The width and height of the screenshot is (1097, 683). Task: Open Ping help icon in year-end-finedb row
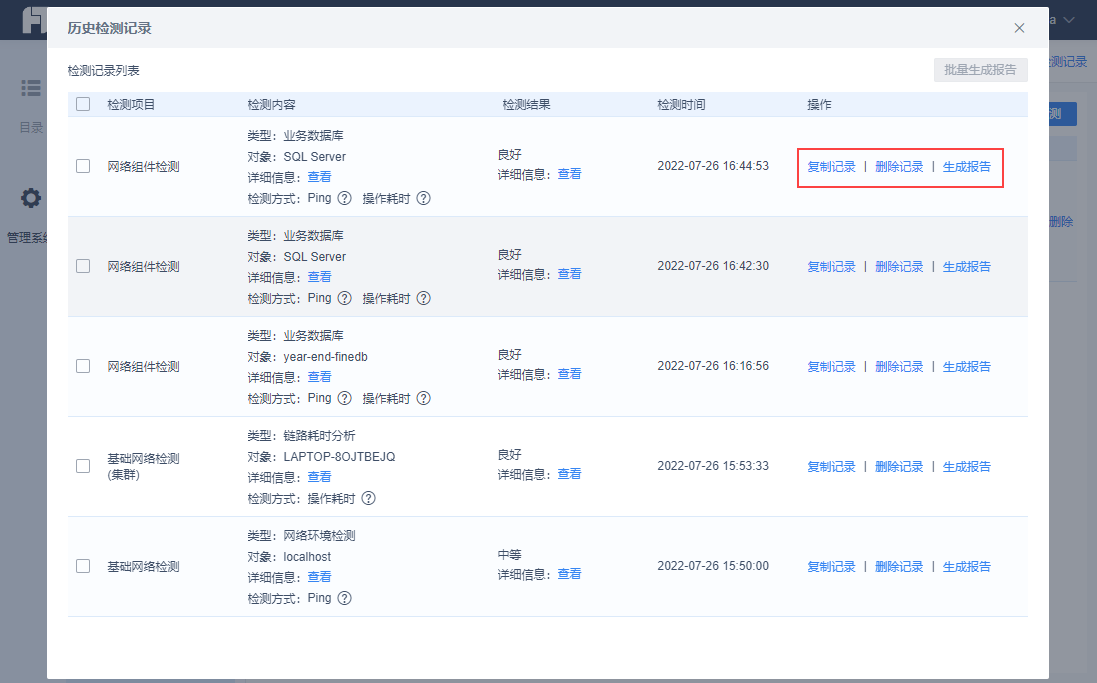coord(344,398)
